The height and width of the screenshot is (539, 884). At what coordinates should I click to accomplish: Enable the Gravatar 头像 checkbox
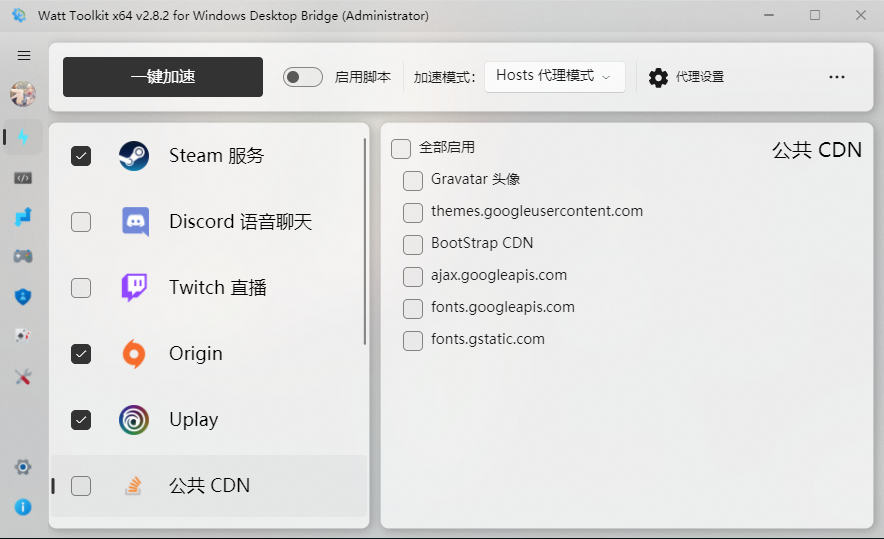tap(413, 180)
